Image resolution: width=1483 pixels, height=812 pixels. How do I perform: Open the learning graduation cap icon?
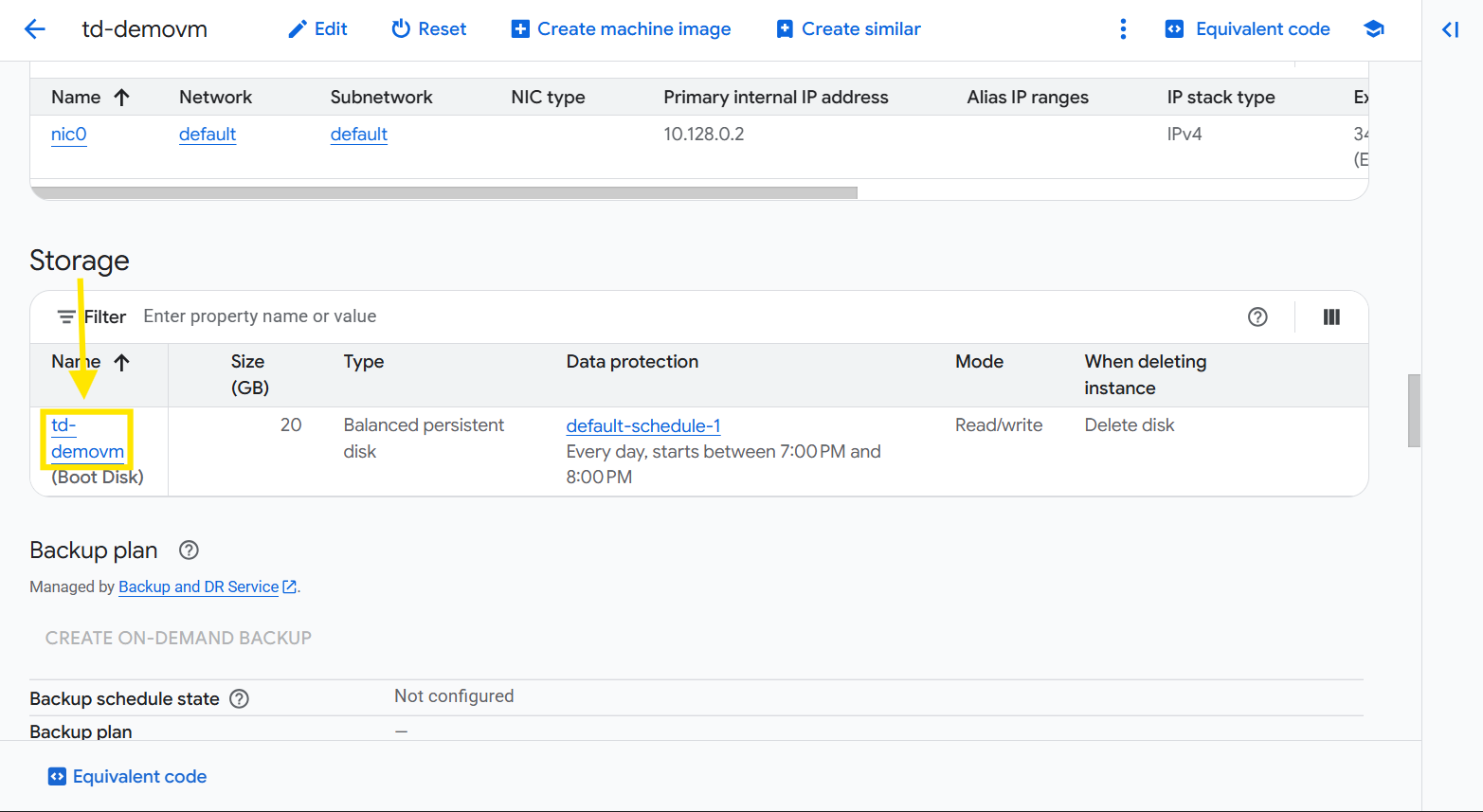1373,29
